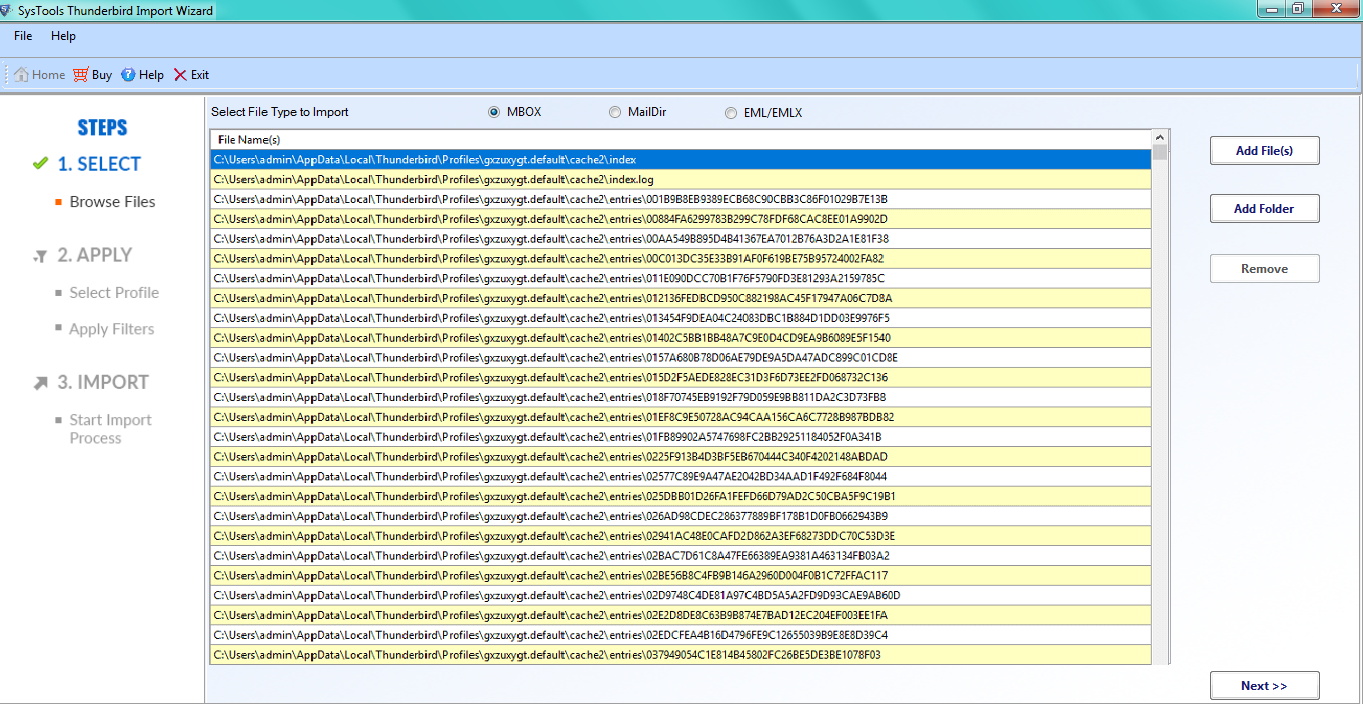Go to the Browse Files step
The image size is (1363, 704).
[112, 201]
